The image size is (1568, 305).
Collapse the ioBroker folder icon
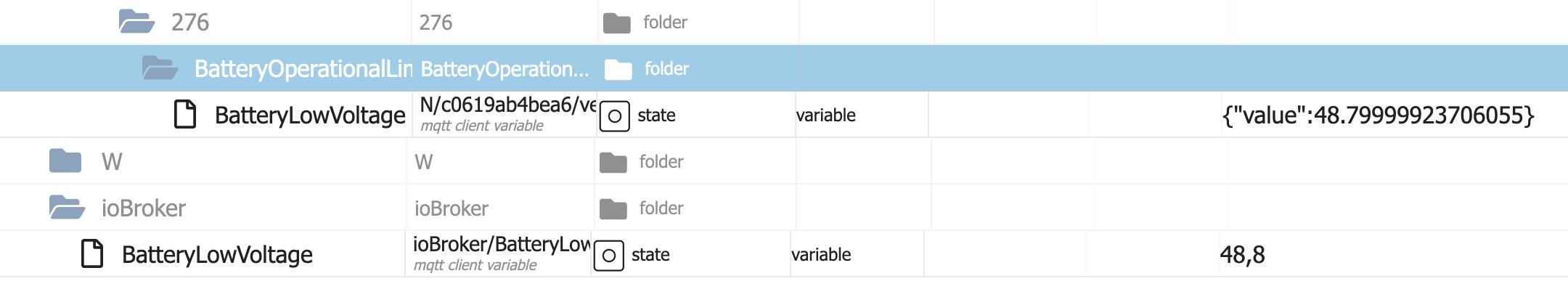[67, 208]
